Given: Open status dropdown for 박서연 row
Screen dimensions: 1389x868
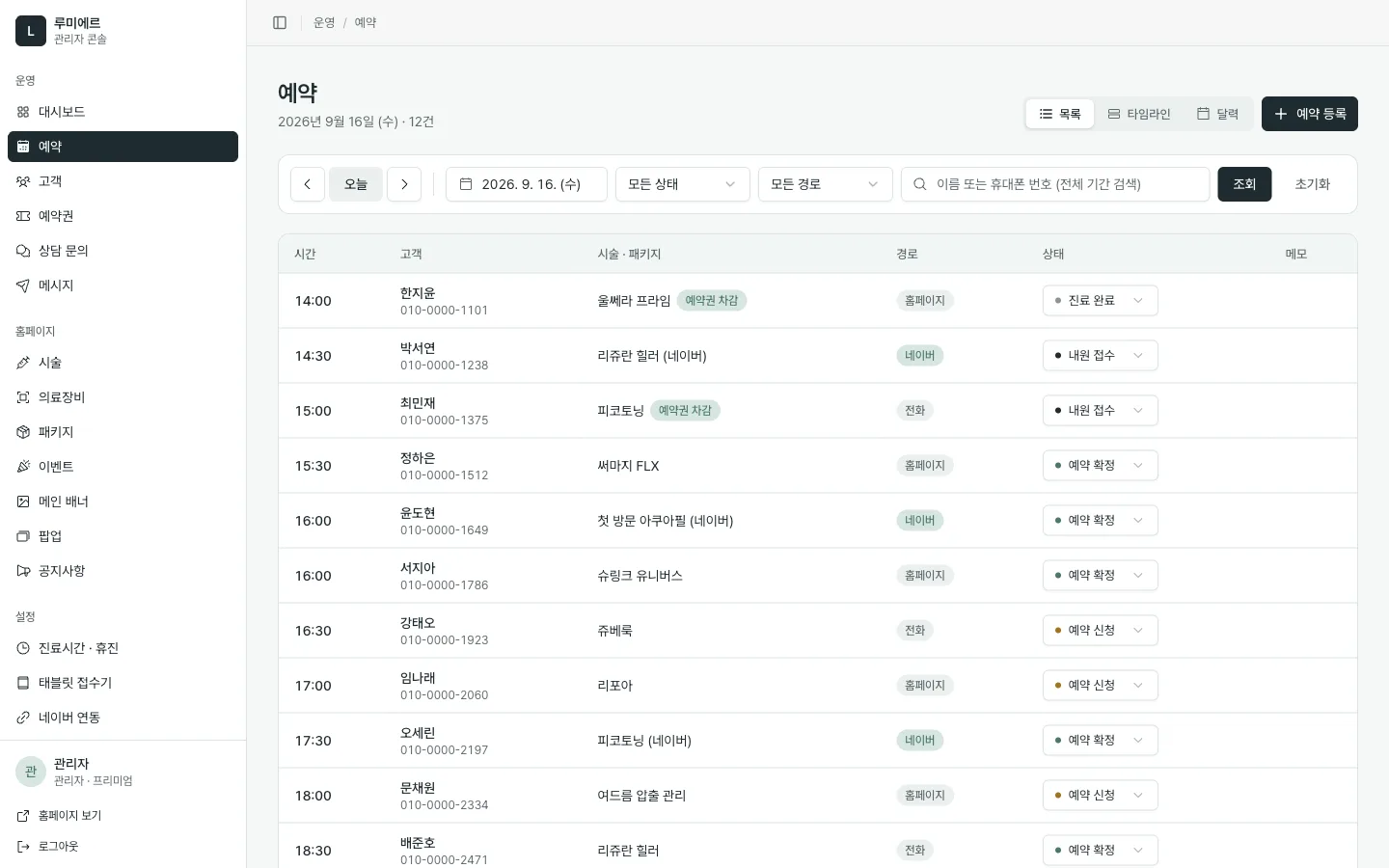Looking at the screenshot, I should tap(1101, 356).
